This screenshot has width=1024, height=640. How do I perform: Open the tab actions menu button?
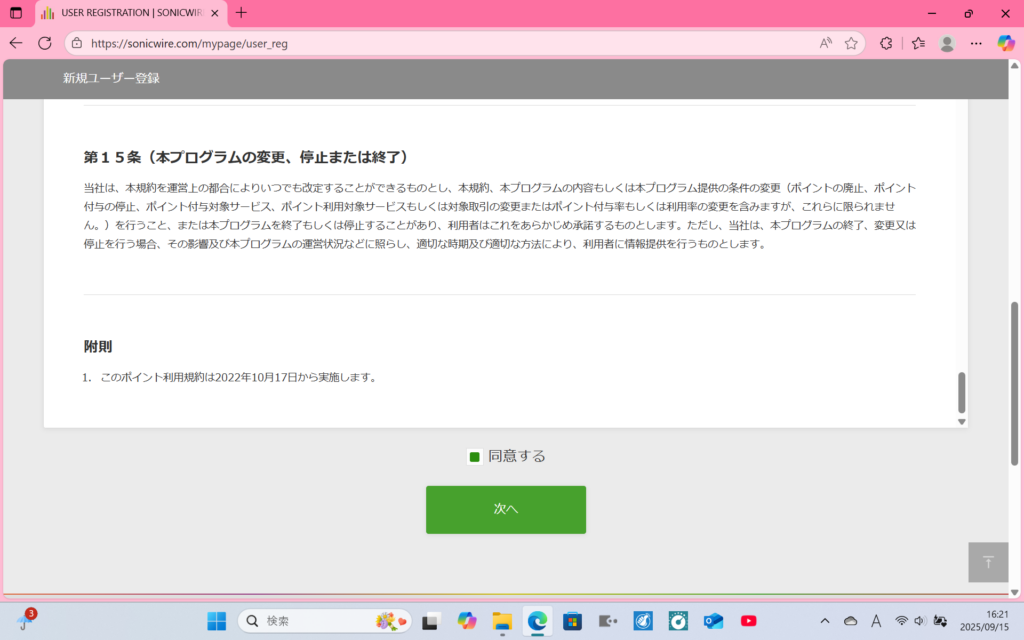(16, 13)
